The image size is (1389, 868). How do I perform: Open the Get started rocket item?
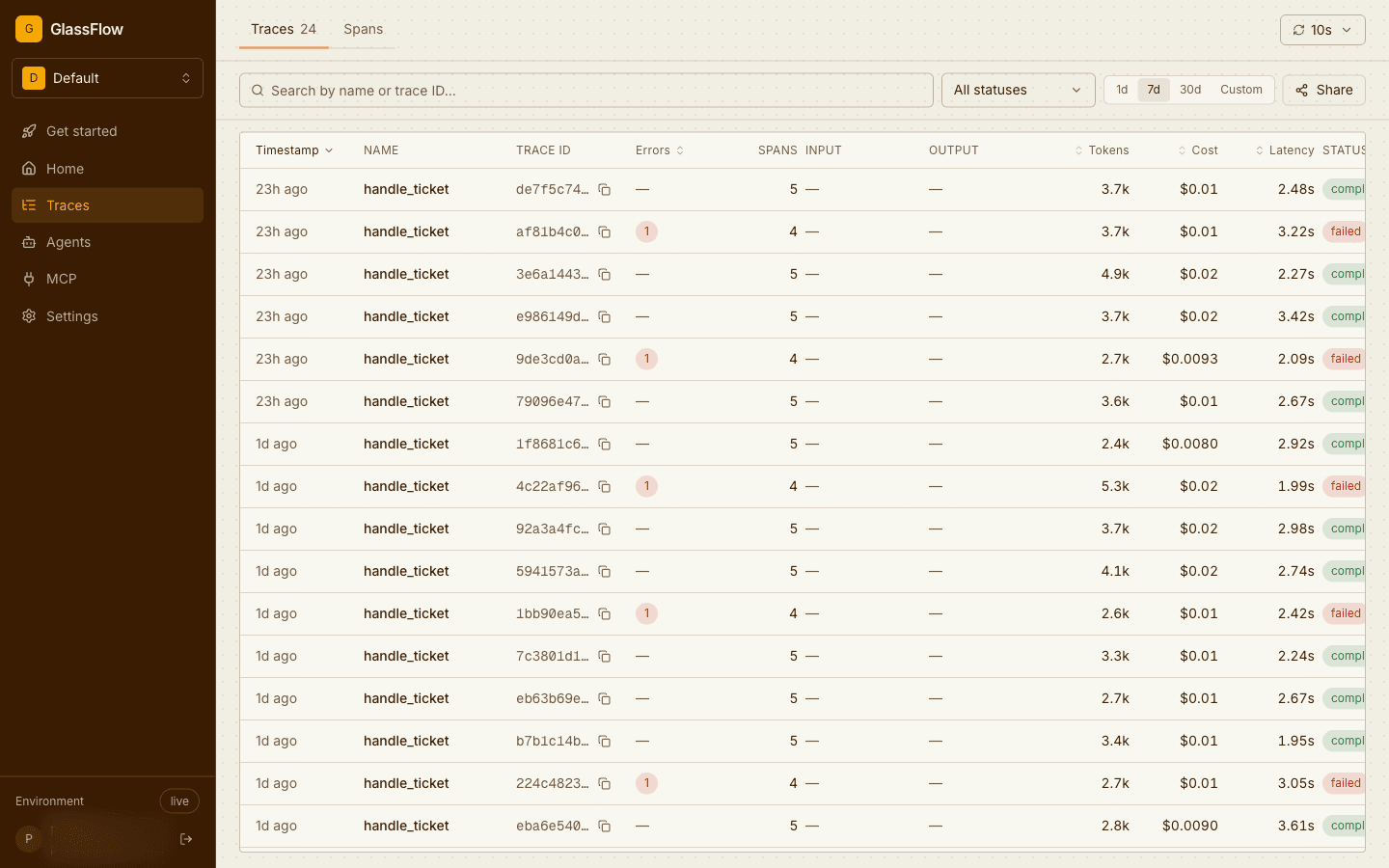[x=107, y=131]
